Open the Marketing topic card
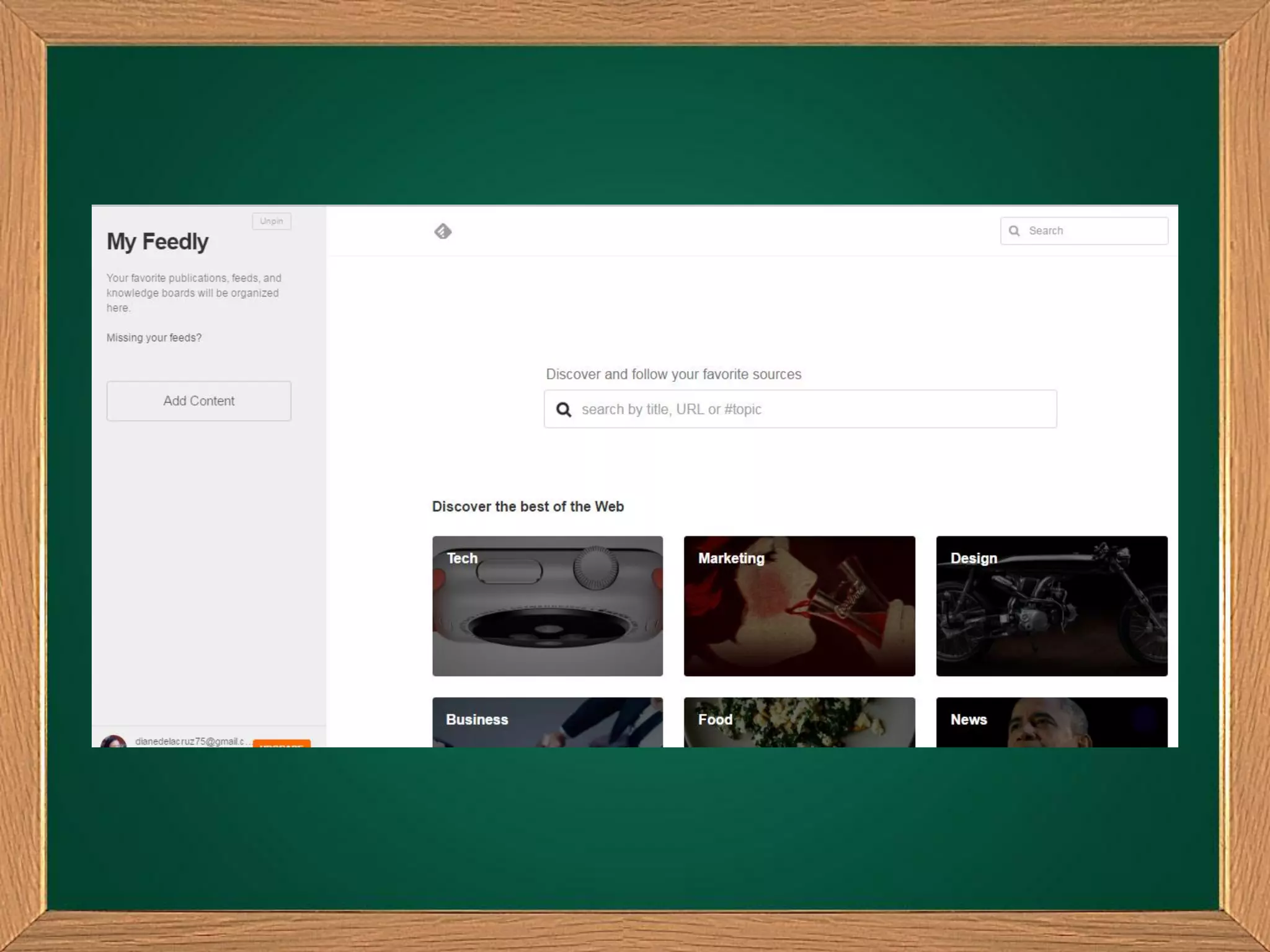 point(799,606)
